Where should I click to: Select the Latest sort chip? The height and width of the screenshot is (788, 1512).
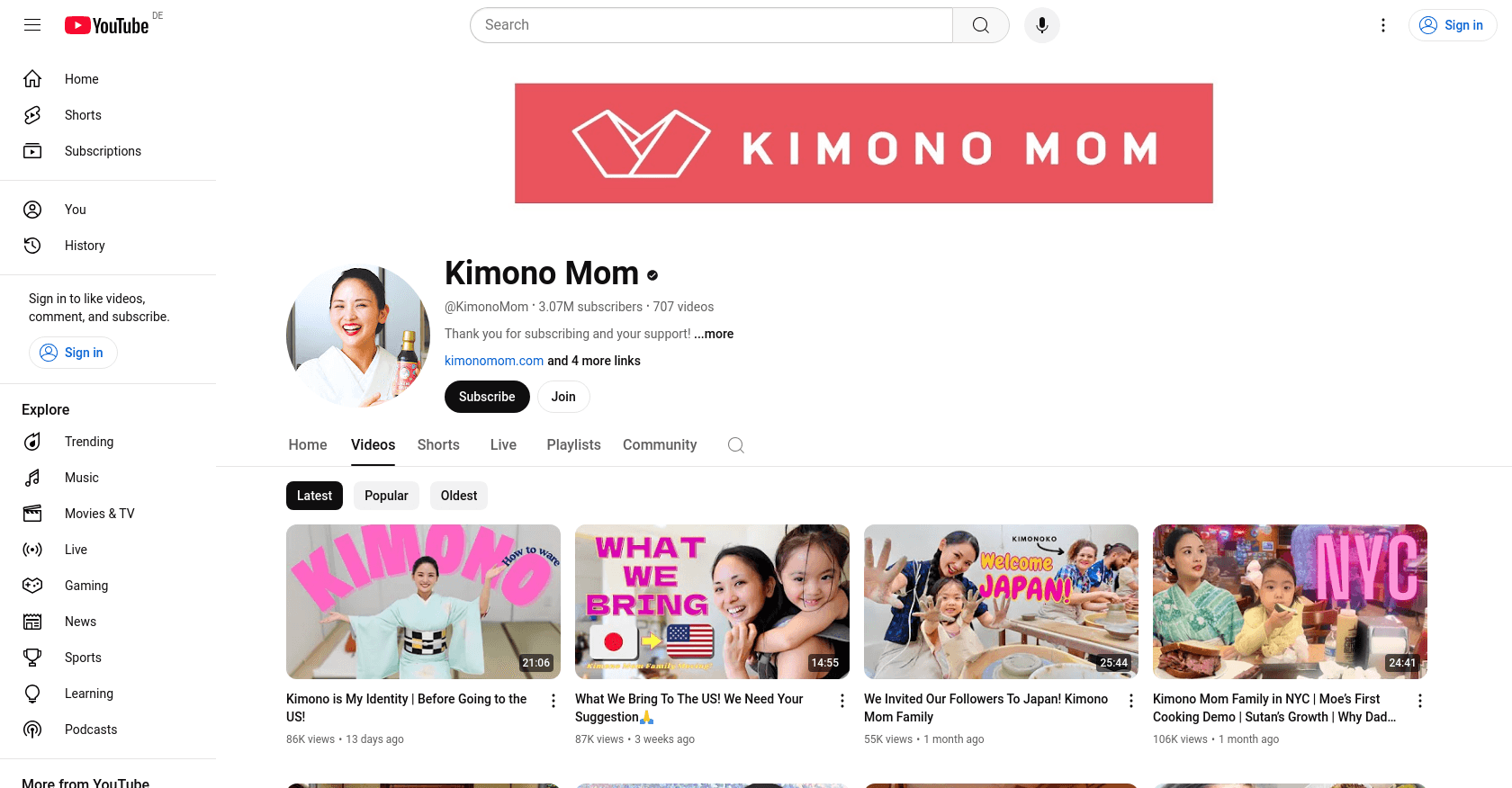tap(314, 496)
